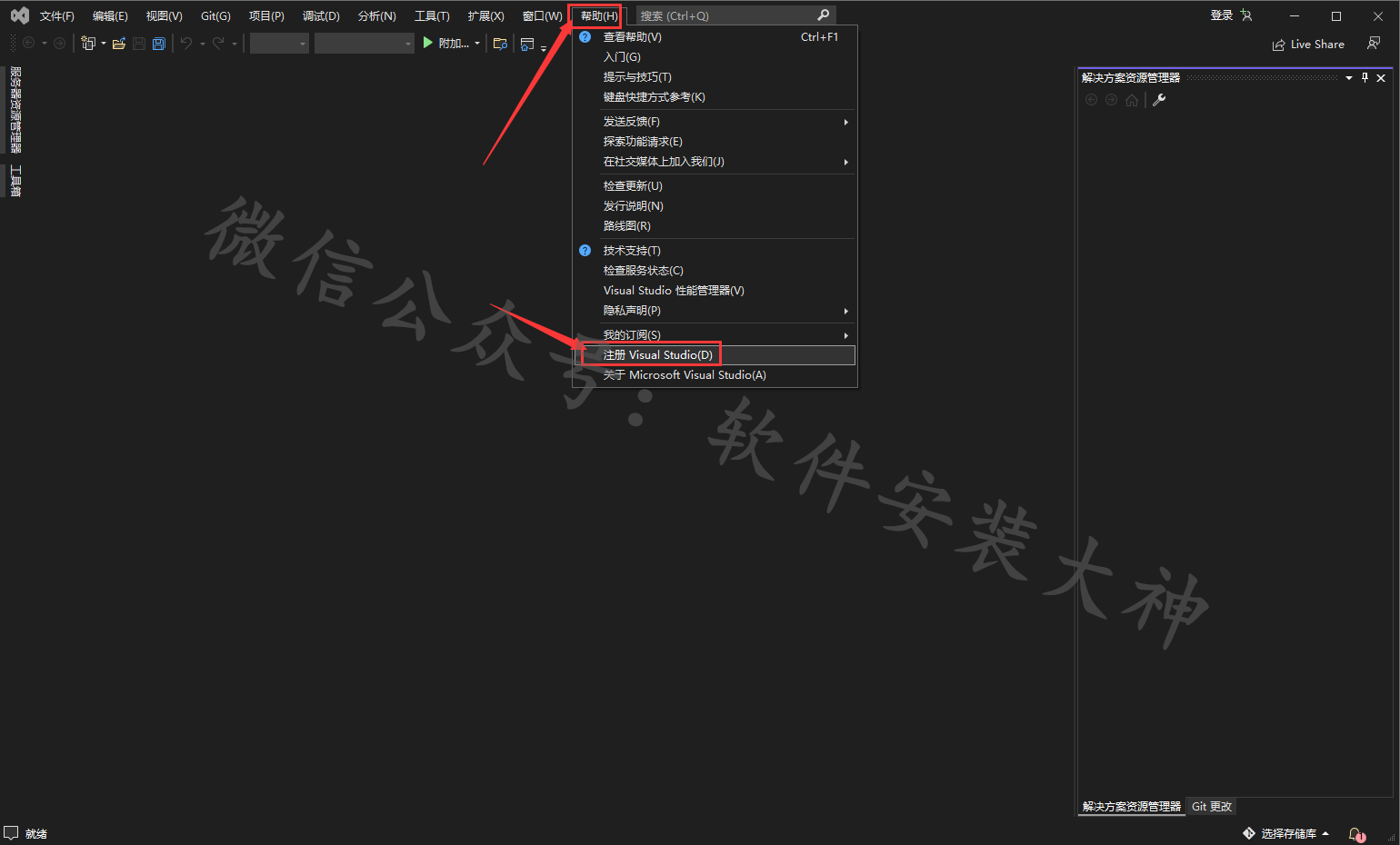Close the Solution Explorer panel
Image resolution: width=1400 pixels, height=845 pixels.
tap(1381, 78)
